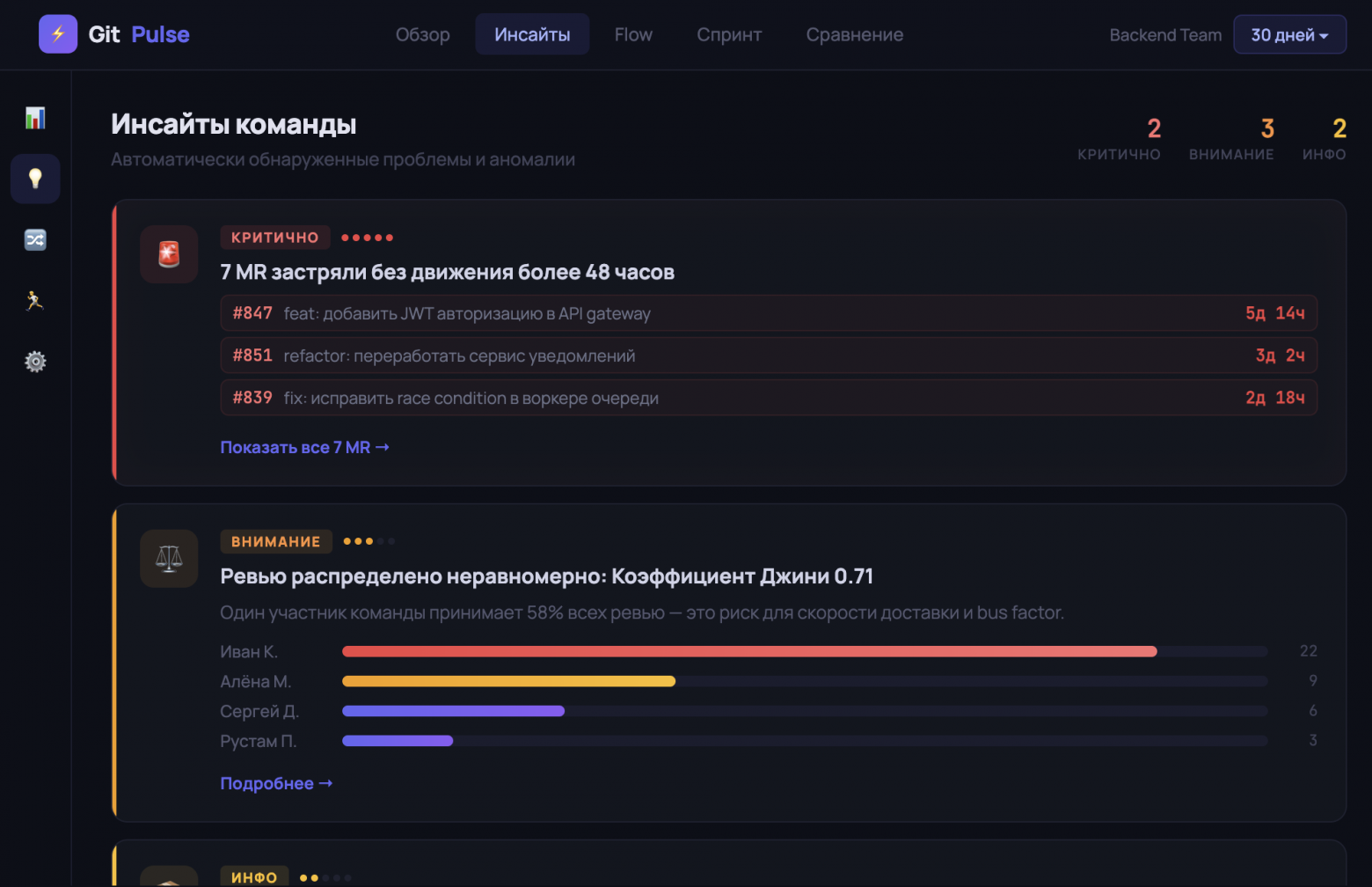
Task: Filter by the 2 КРИТИЧНО counter
Action: [1119, 139]
